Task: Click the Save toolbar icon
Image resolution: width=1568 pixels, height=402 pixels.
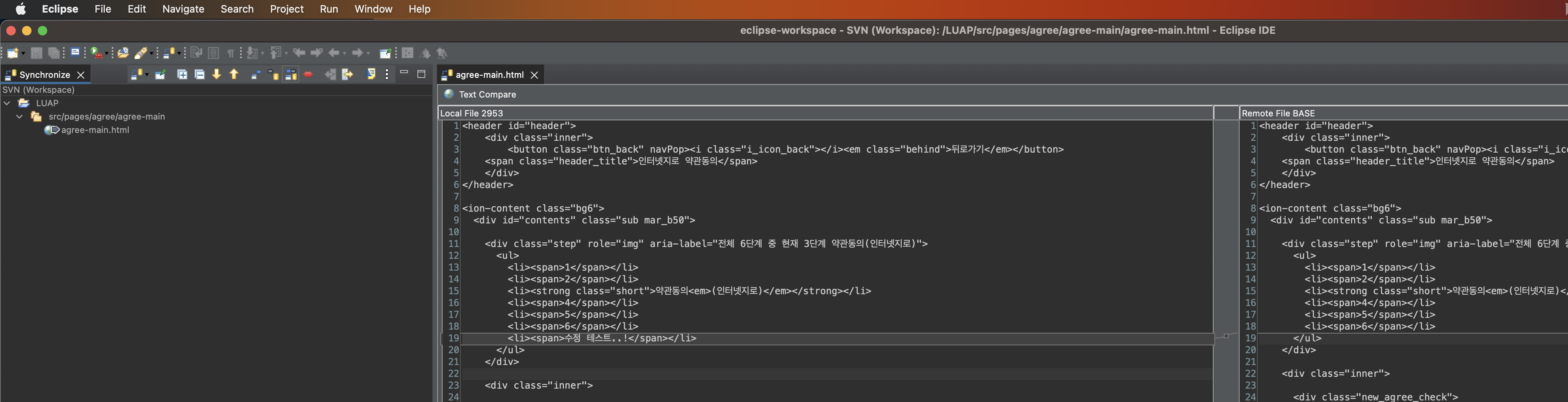Action: (x=37, y=53)
